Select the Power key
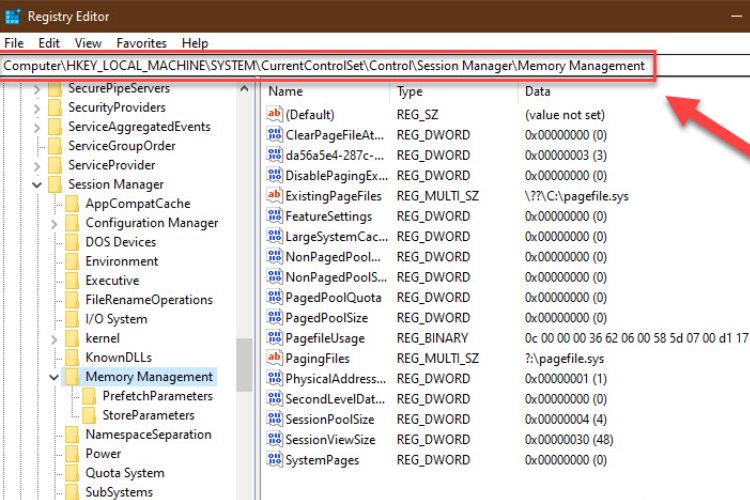The width and height of the screenshot is (750, 500). [103, 453]
